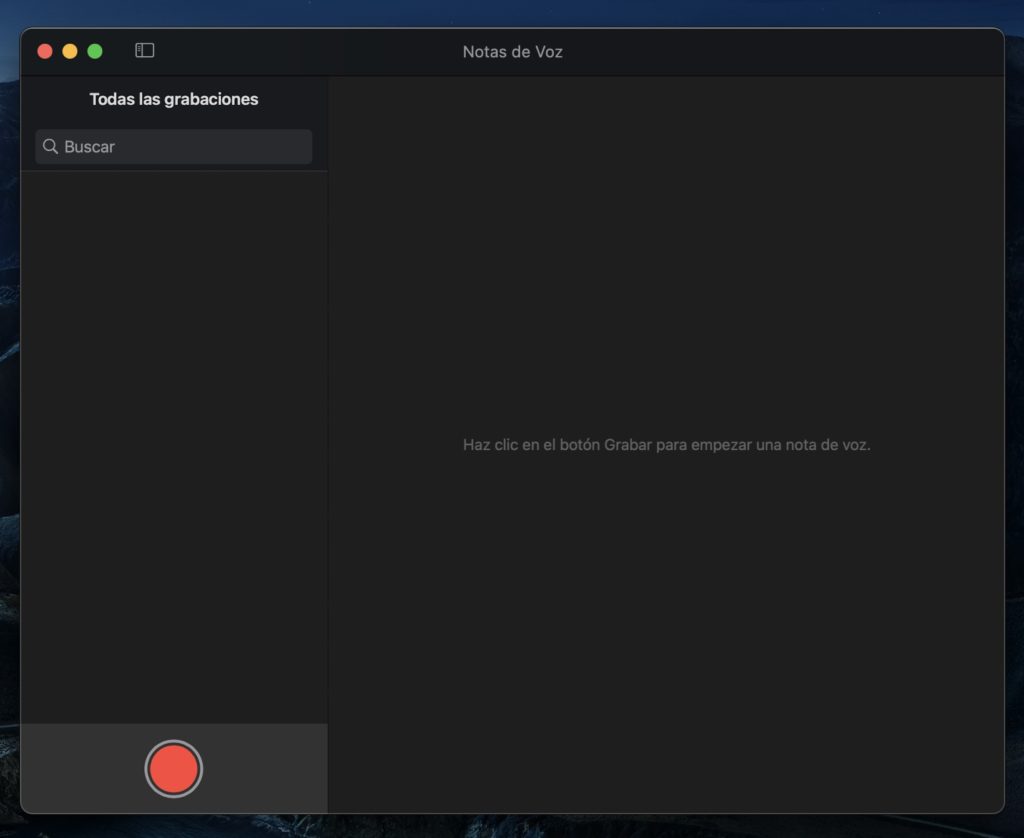This screenshot has width=1024, height=838.
Task: Click the "Haz clic en el botón Grabar" hint text
Action: pos(666,445)
